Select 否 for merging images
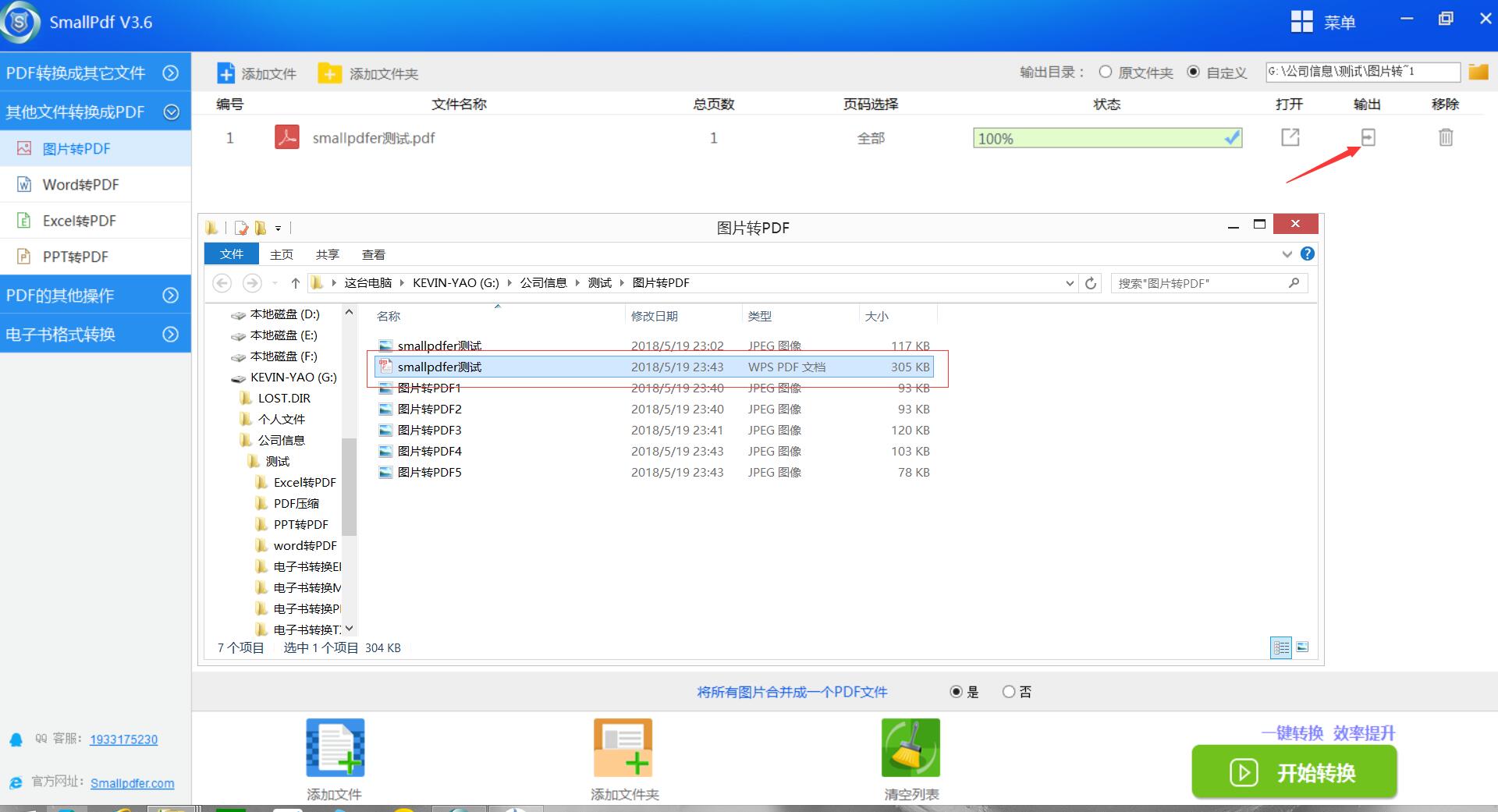Viewport: 1498px width, 812px height. click(x=1009, y=692)
